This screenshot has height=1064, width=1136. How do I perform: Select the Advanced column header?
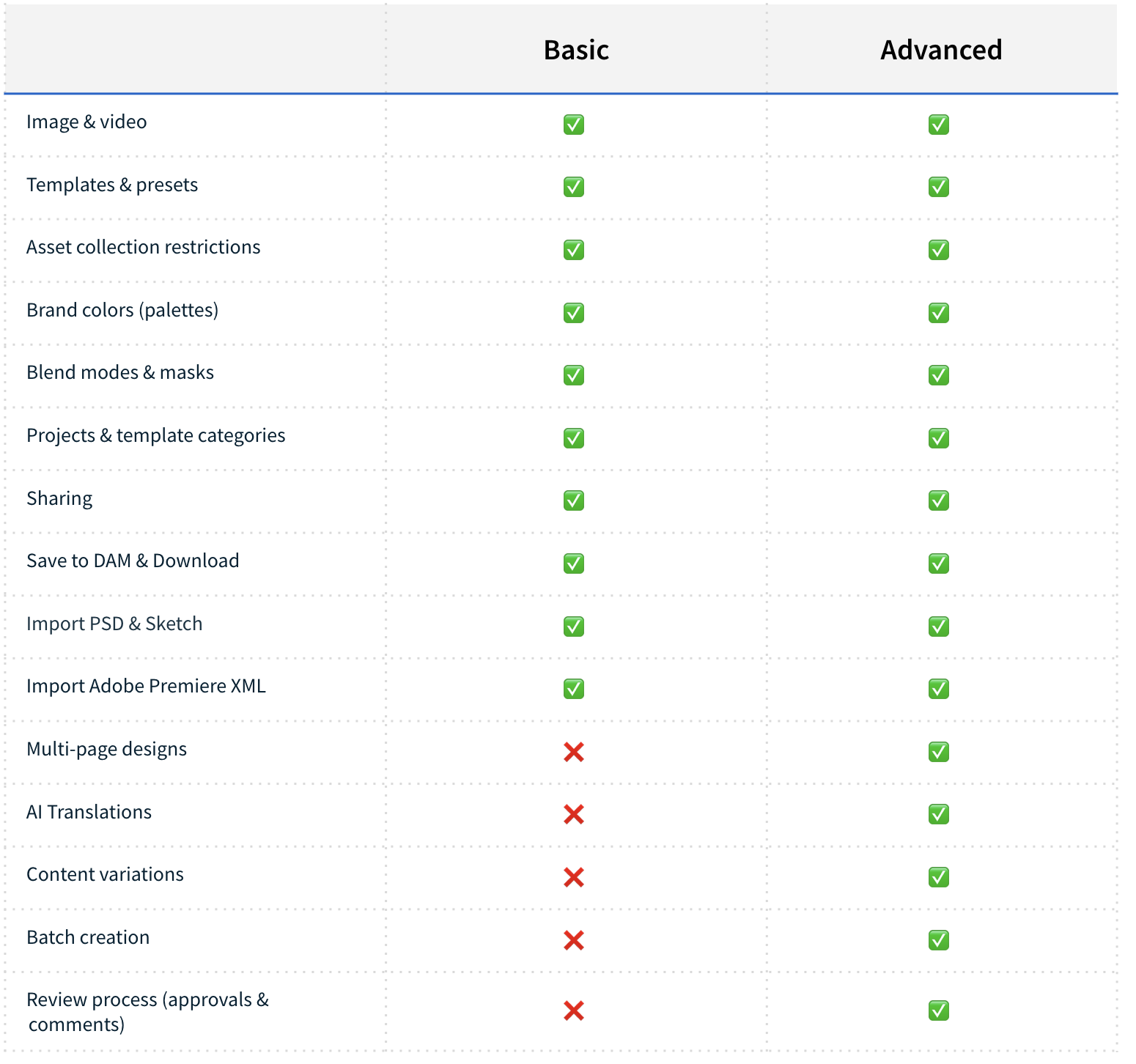point(941,50)
